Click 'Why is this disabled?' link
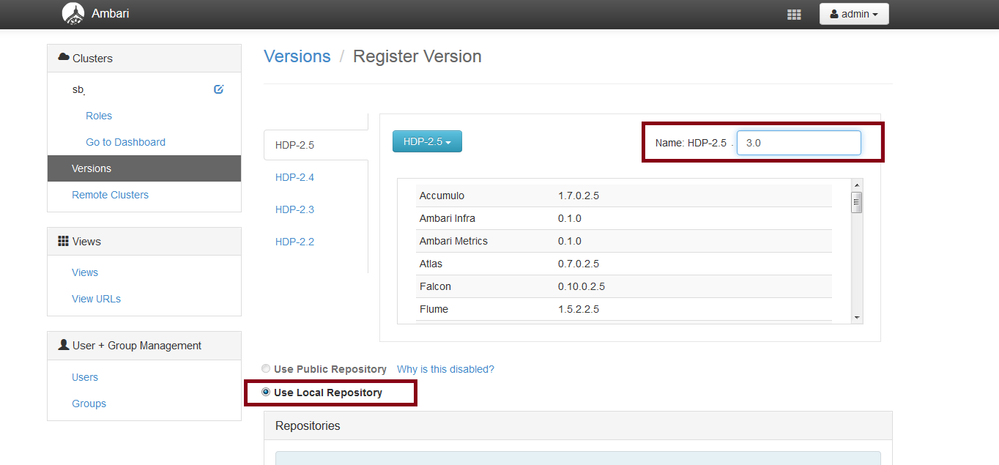Image resolution: width=999 pixels, height=465 pixels. pos(445,369)
